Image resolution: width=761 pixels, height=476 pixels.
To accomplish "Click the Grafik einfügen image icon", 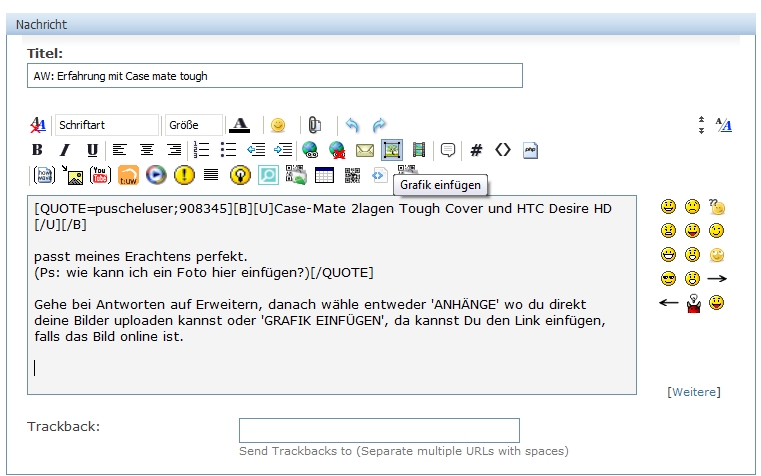I will pos(392,150).
